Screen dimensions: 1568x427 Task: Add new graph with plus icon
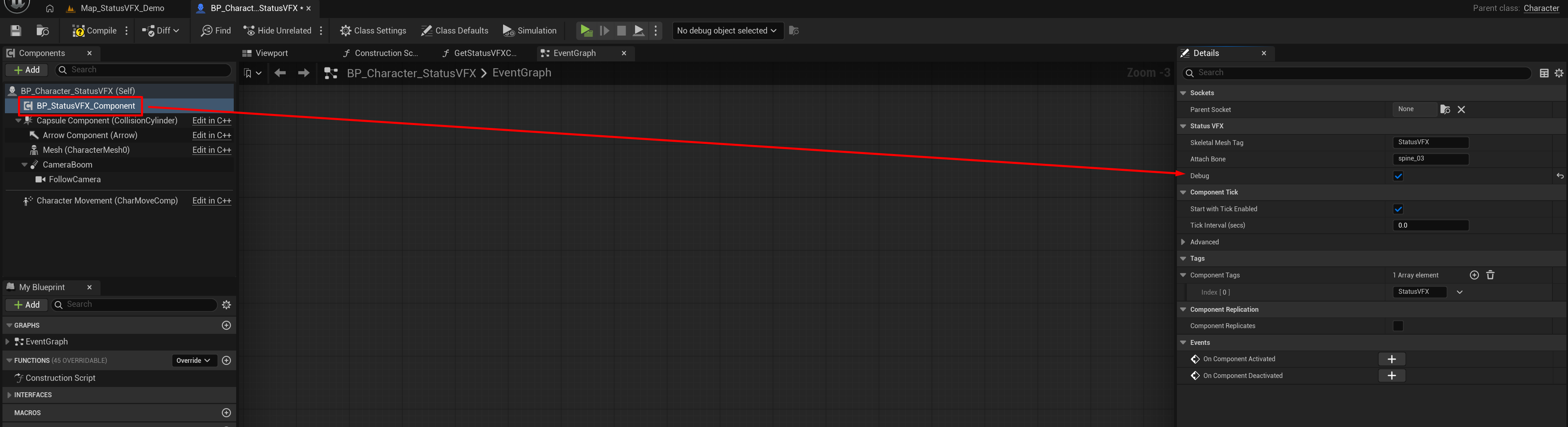tap(226, 325)
